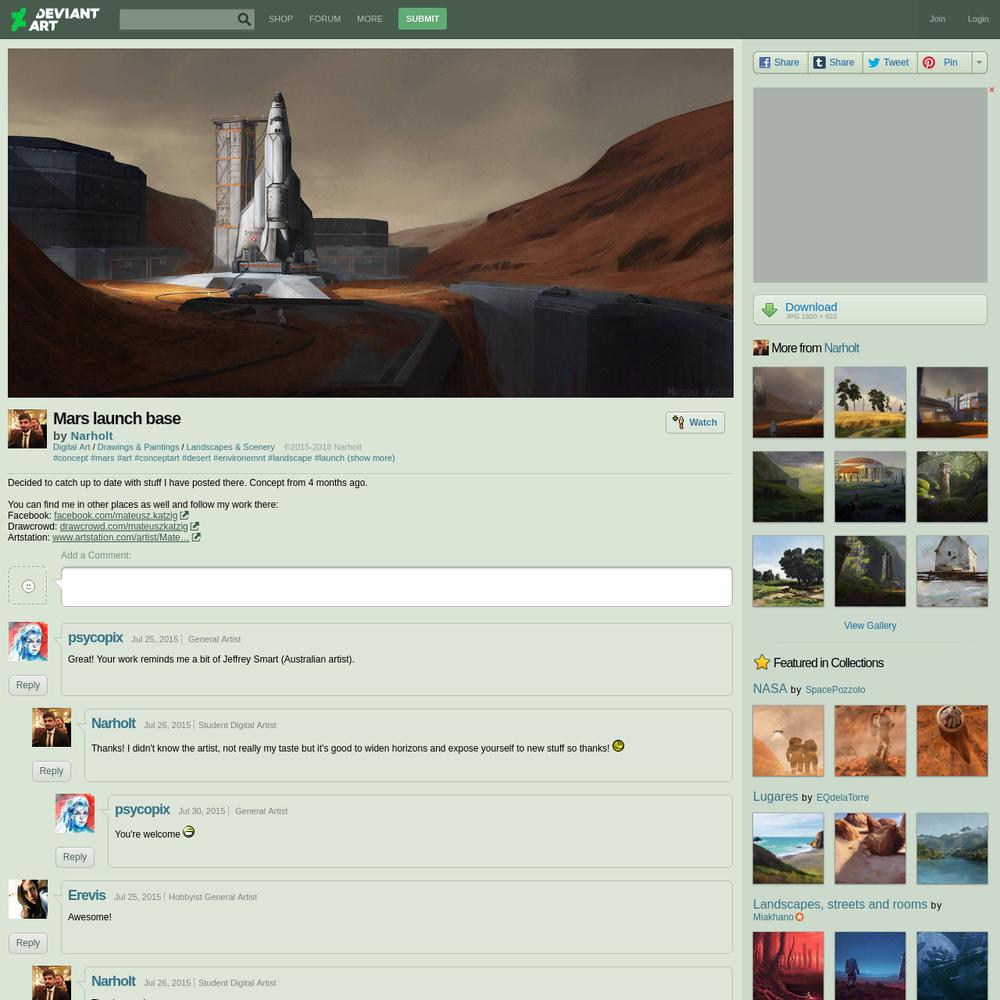Open the More menu
Viewport: 1000px width, 1000px height.
click(x=370, y=19)
